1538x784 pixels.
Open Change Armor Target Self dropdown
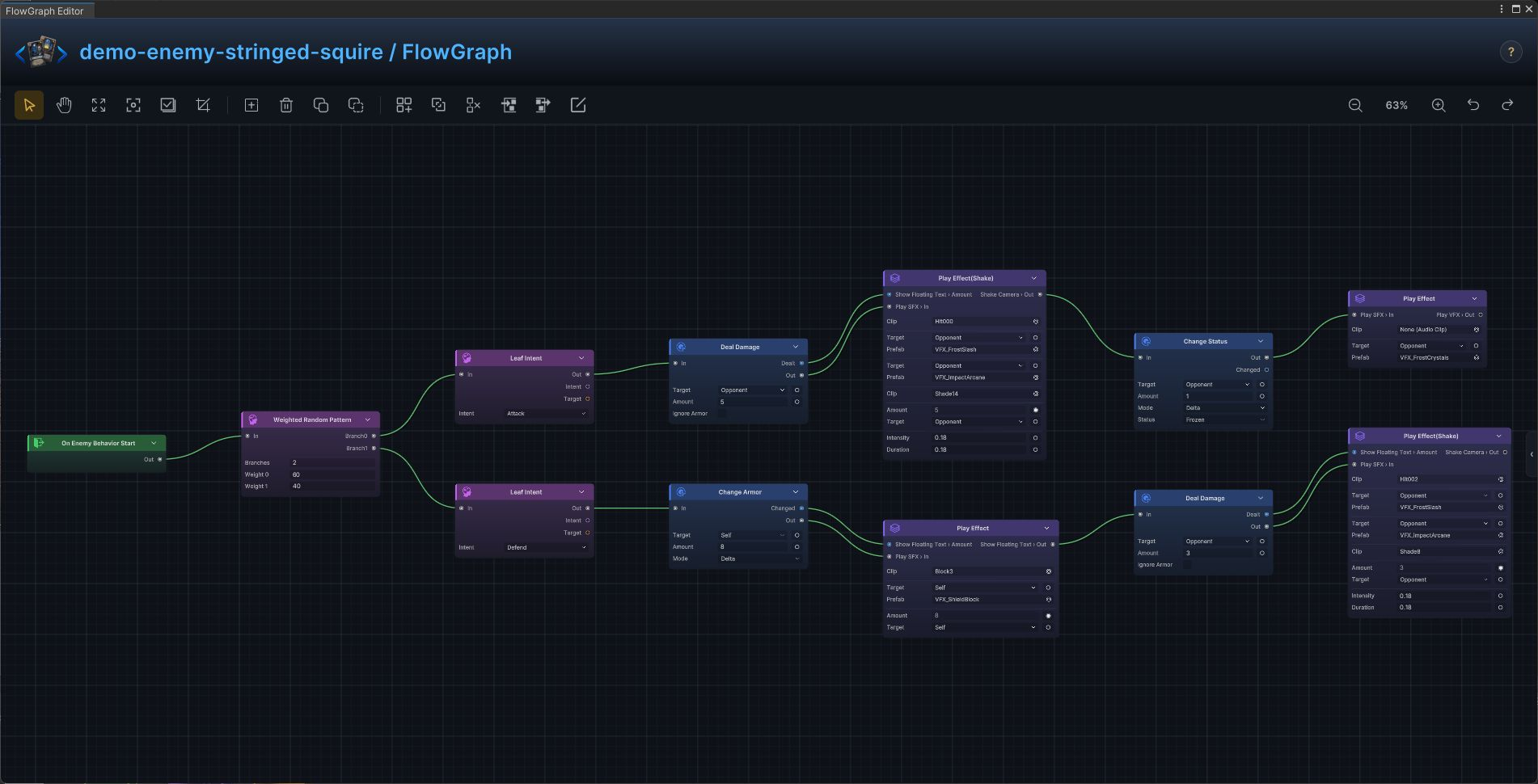pos(753,535)
